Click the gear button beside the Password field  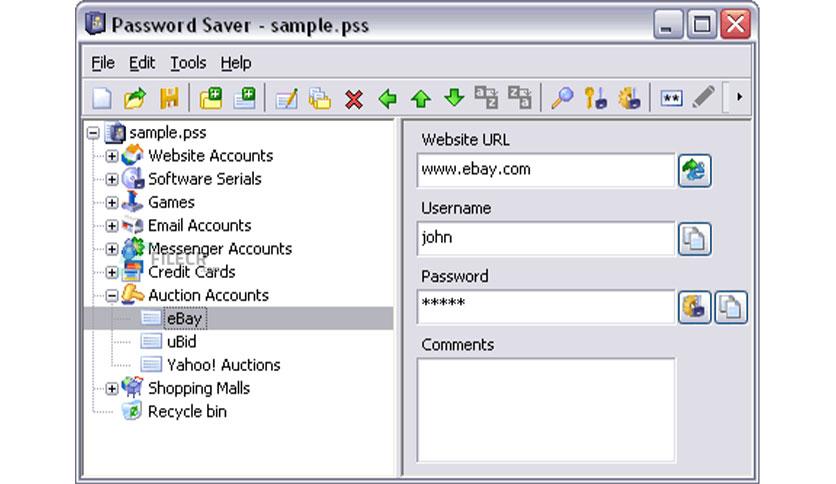coord(695,307)
